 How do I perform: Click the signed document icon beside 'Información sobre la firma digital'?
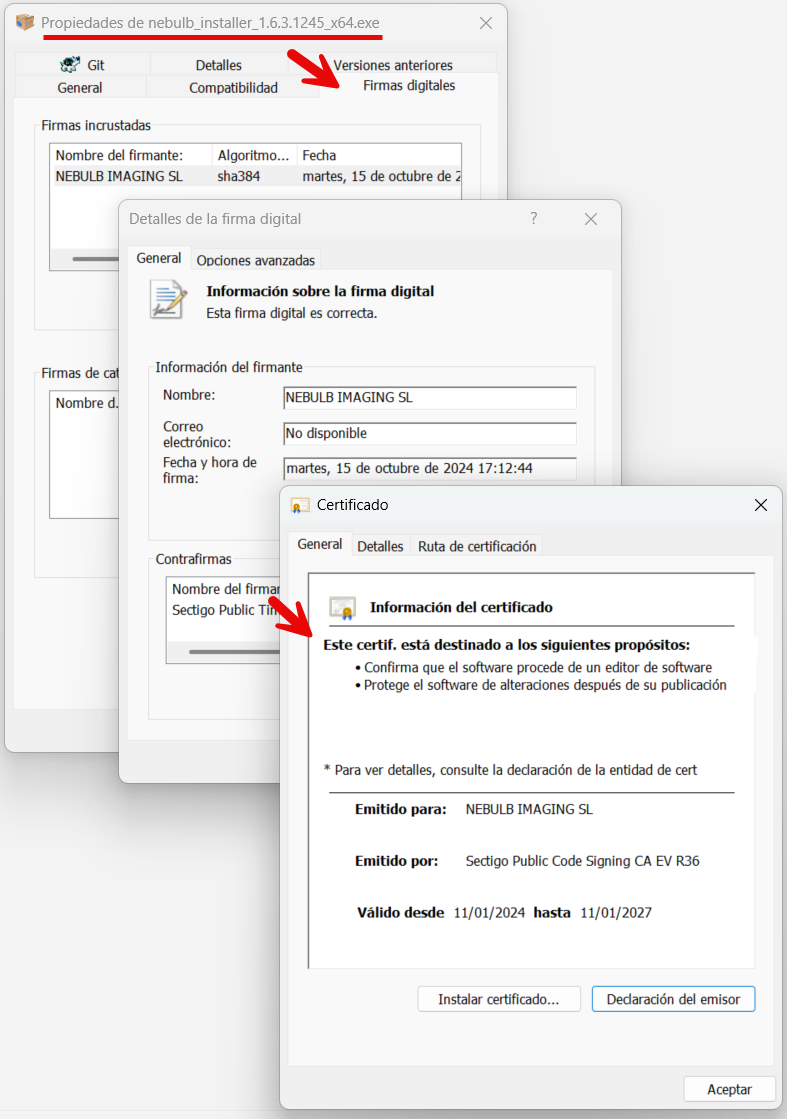point(168,299)
